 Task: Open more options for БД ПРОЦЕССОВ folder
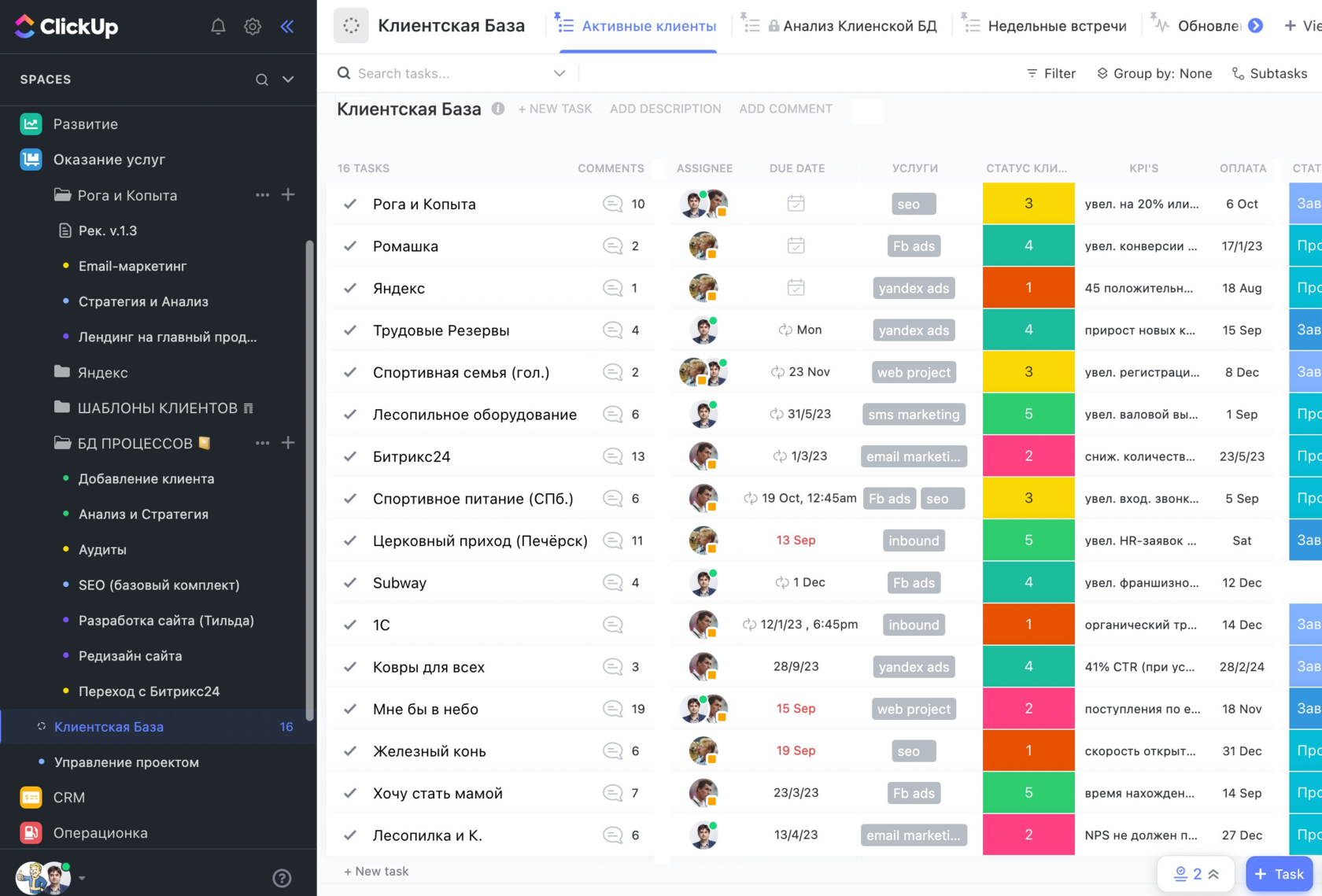(x=262, y=443)
